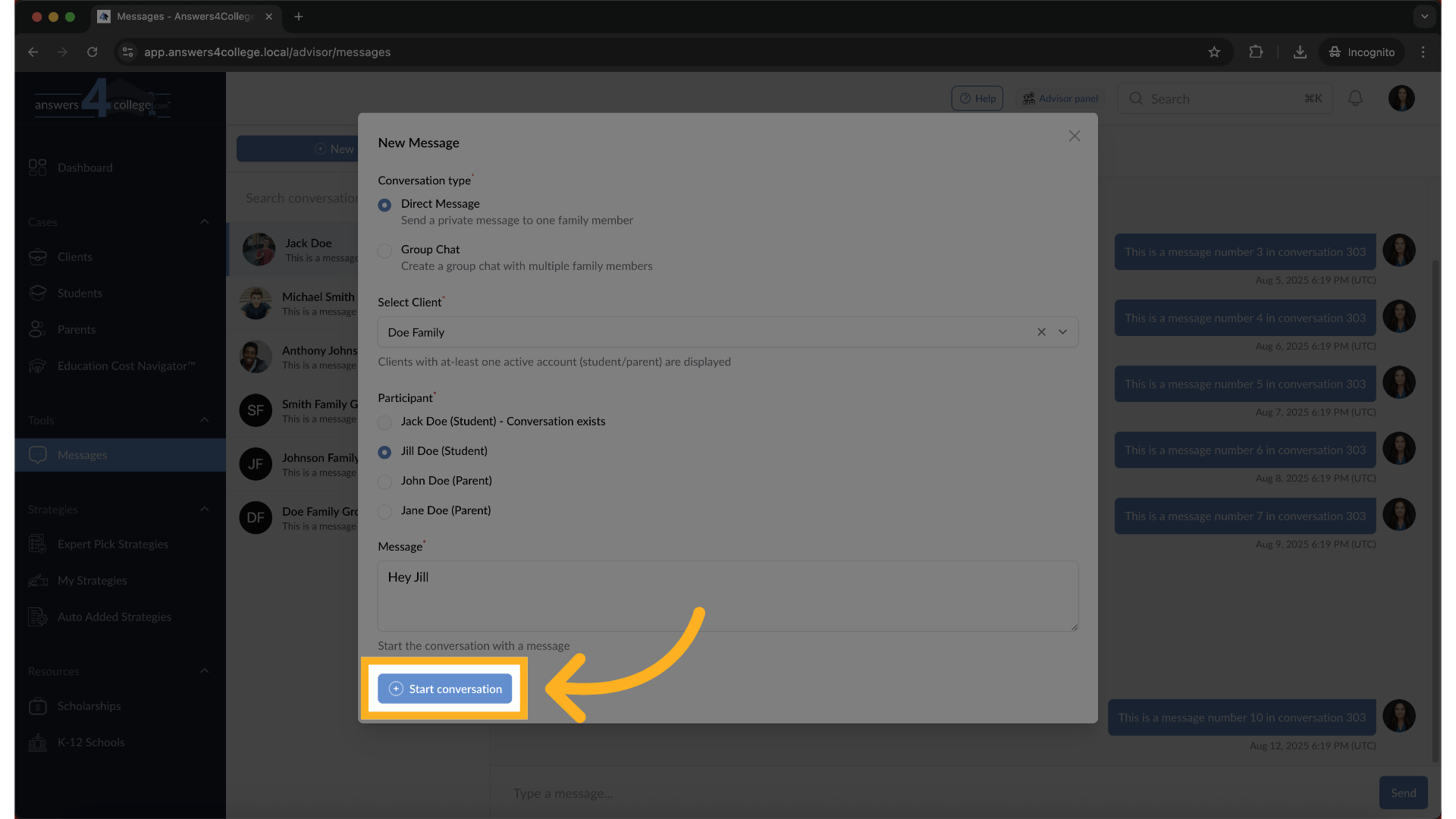This screenshot has width=1456, height=819.
Task: Go to Scholarships in sidebar
Action: click(x=89, y=706)
